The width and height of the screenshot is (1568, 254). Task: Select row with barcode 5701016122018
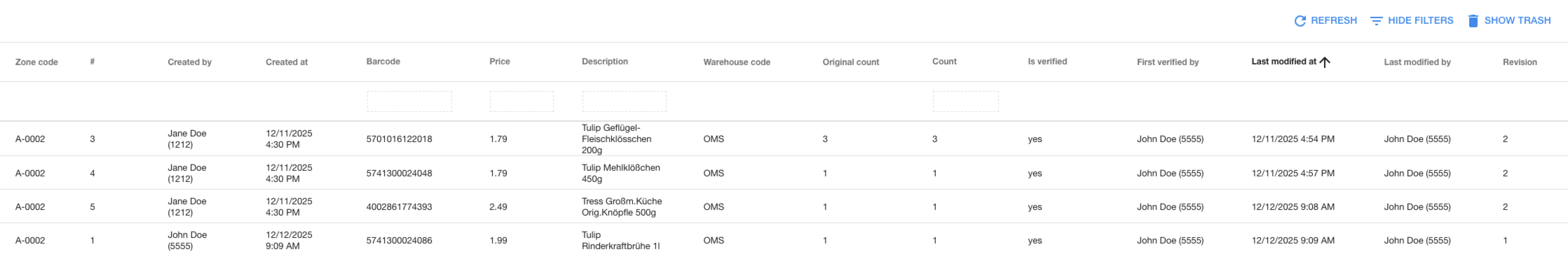tap(399, 139)
